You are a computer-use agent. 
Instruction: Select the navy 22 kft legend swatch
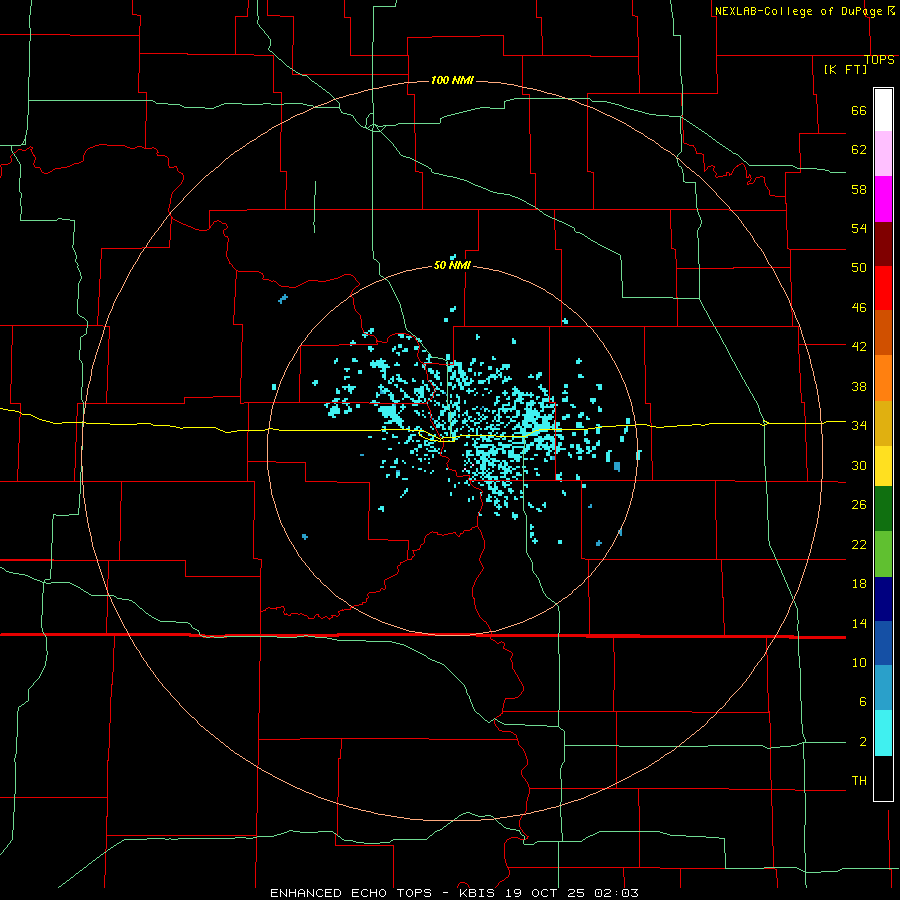click(x=883, y=599)
